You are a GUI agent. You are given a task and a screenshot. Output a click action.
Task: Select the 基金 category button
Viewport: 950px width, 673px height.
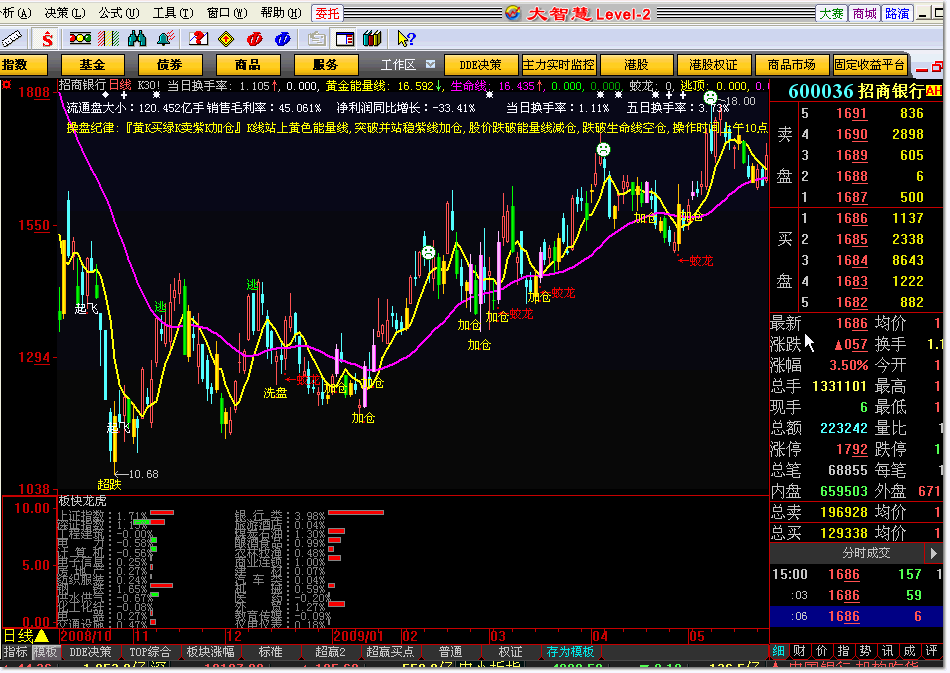coord(93,65)
